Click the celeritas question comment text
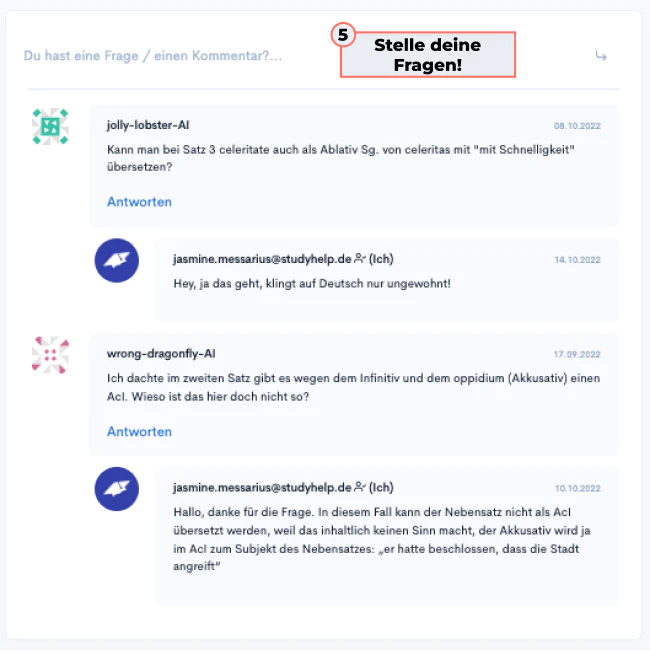Screen dimensions: 650x651 click(341, 158)
